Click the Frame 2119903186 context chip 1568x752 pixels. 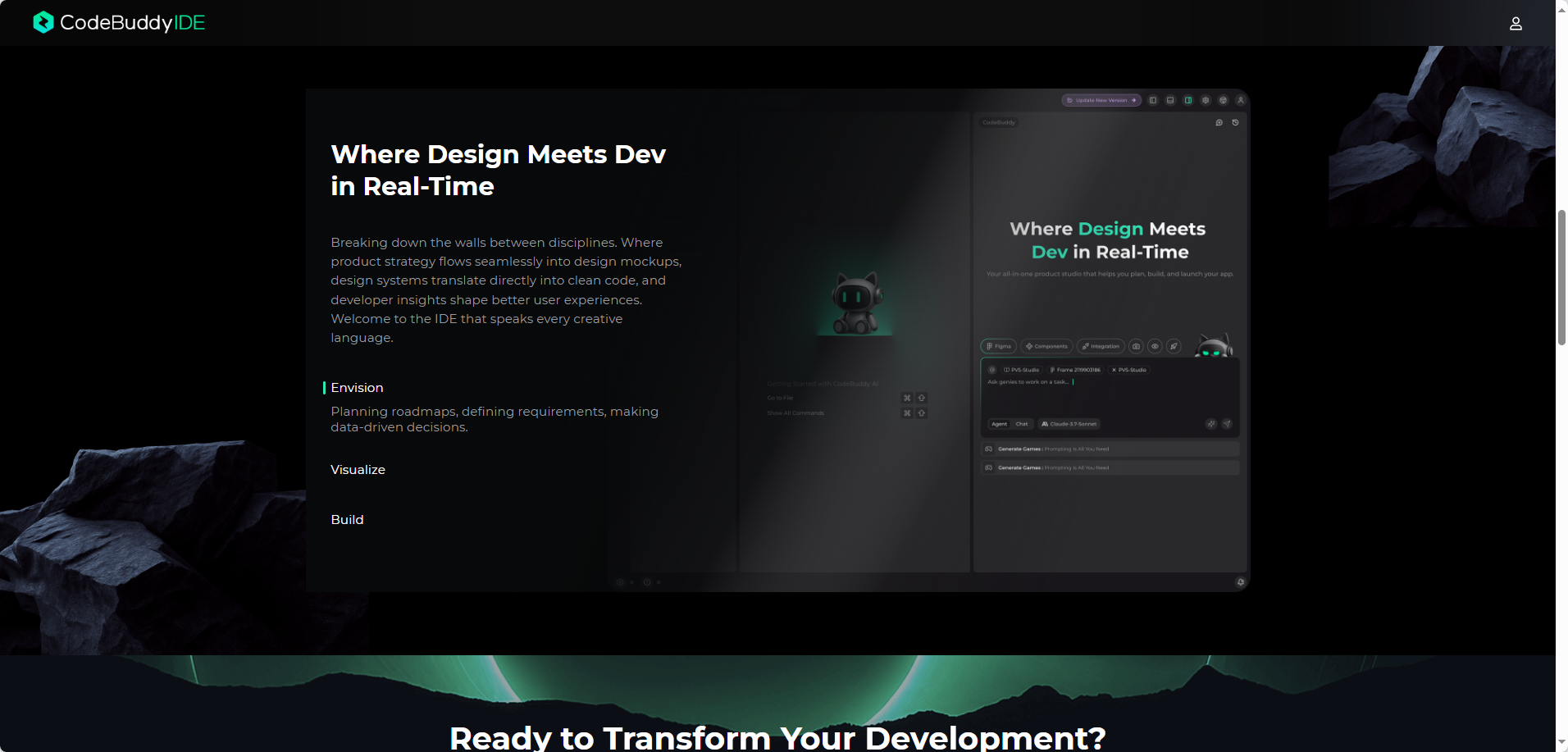point(1075,370)
